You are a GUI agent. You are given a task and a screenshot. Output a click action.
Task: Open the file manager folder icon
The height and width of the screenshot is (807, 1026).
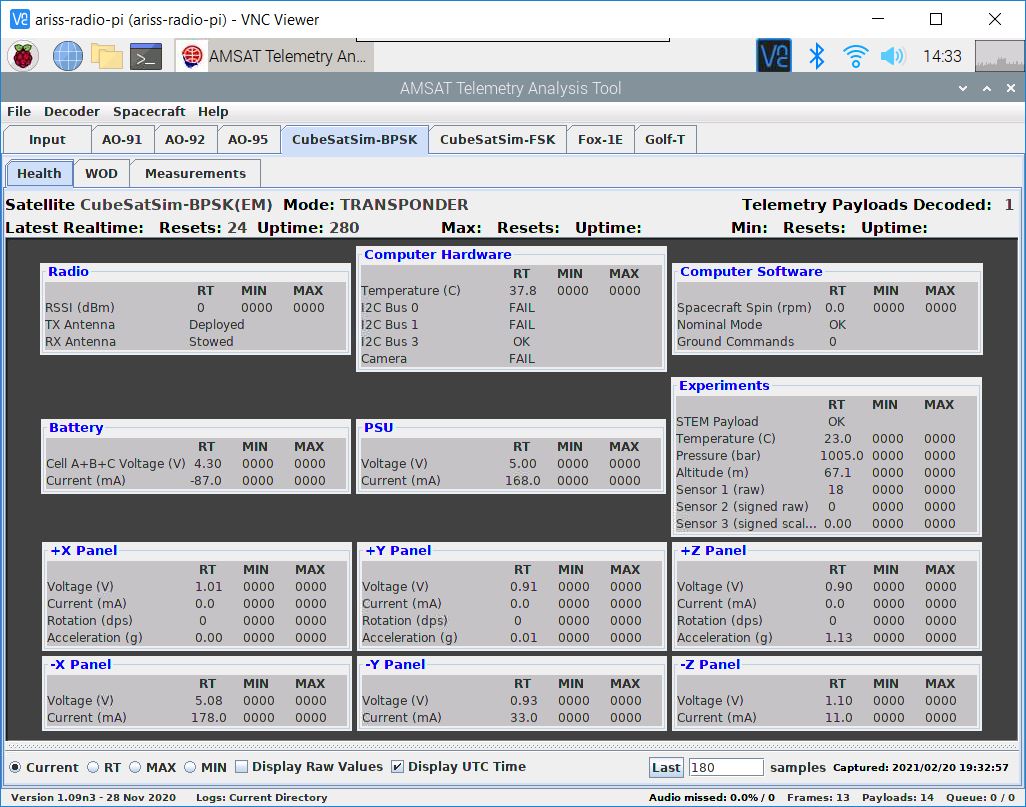(107, 56)
